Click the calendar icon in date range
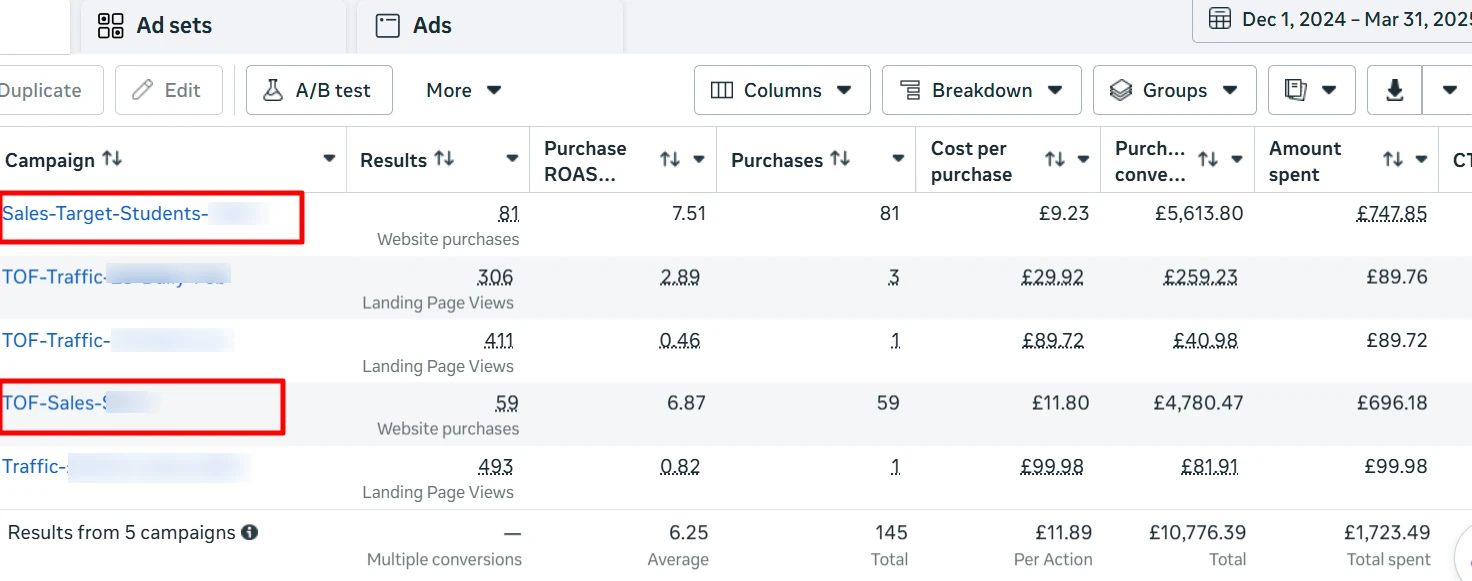 click(x=1220, y=19)
